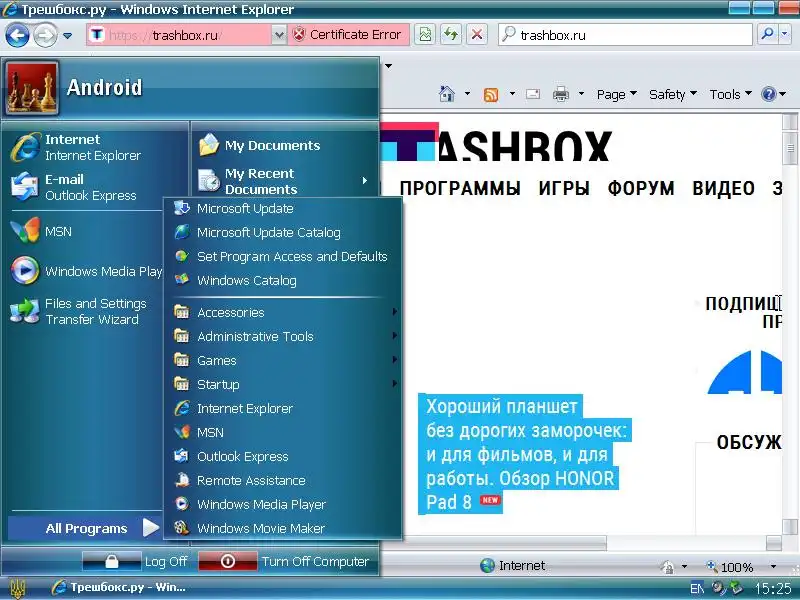Click the Trashbox logo on the page
Viewport: 800px width, 600px height.
pyautogui.click(x=495, y=142)
